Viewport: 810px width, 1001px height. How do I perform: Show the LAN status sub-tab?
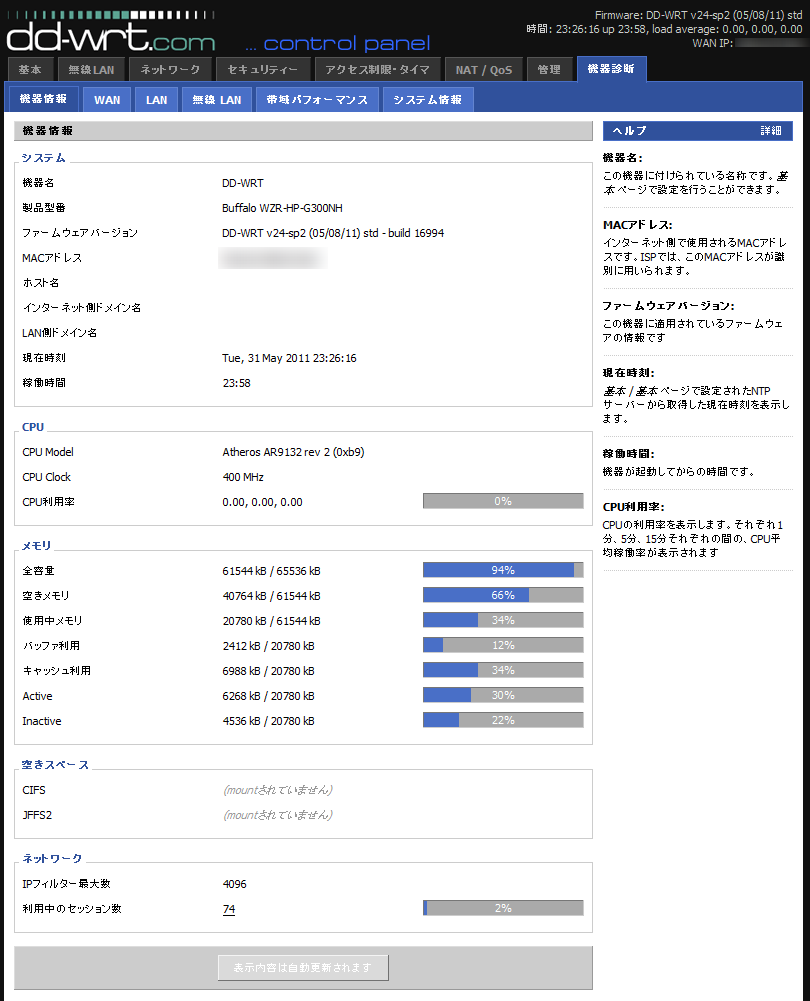click(x=156, y=100)
